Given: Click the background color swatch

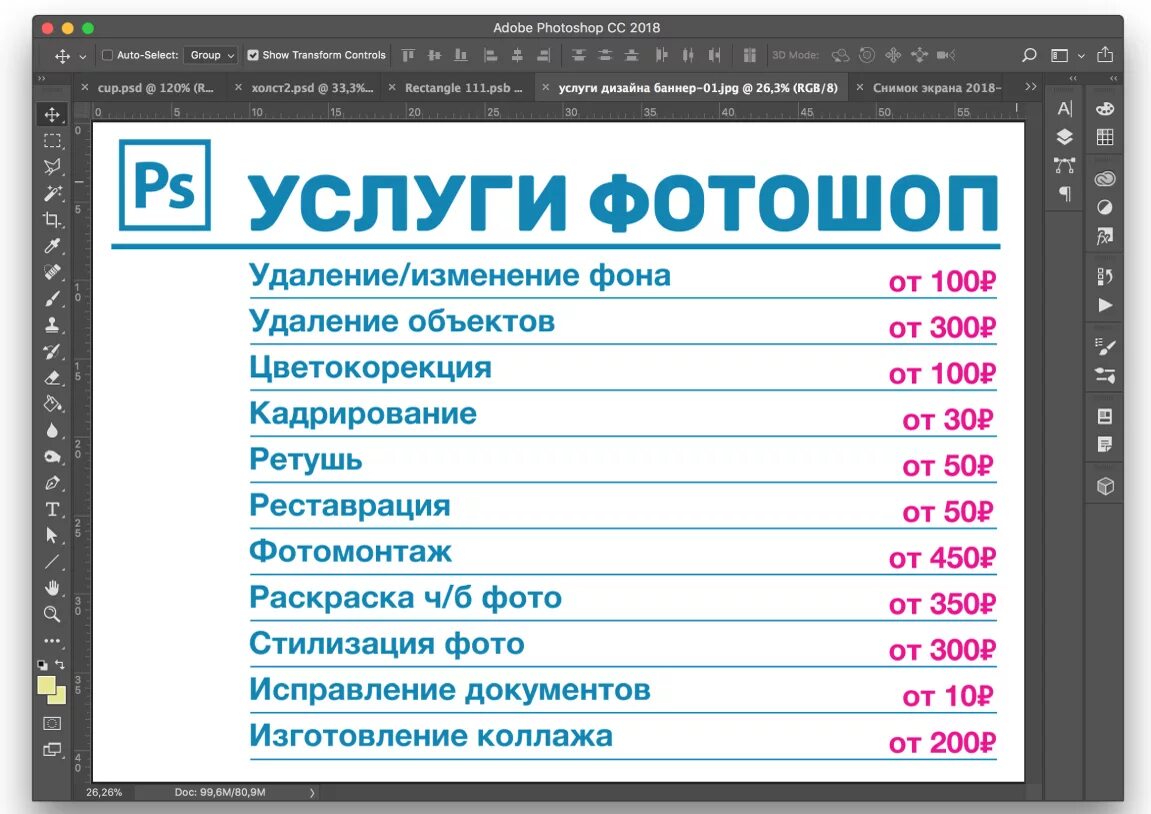Looking at the screenshot, I should [x=59, y=696].
